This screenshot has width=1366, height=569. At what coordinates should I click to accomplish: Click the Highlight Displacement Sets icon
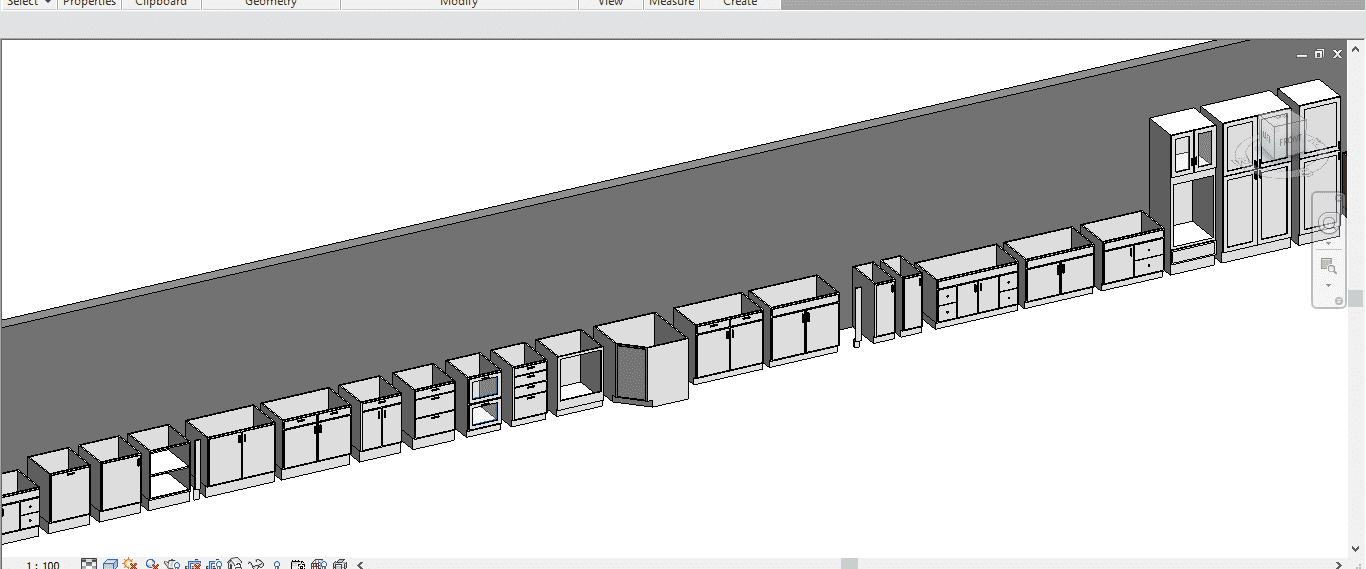(x=340, y=565)
